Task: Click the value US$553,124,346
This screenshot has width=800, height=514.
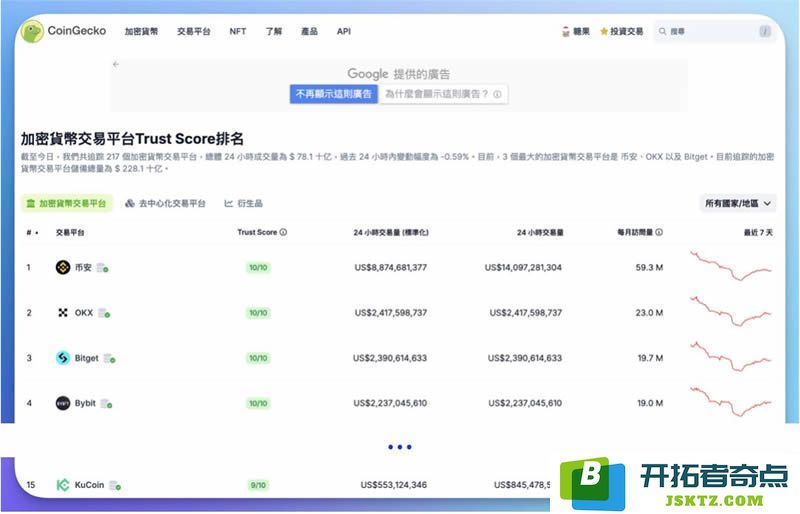Action: click(x=393, y=485)
